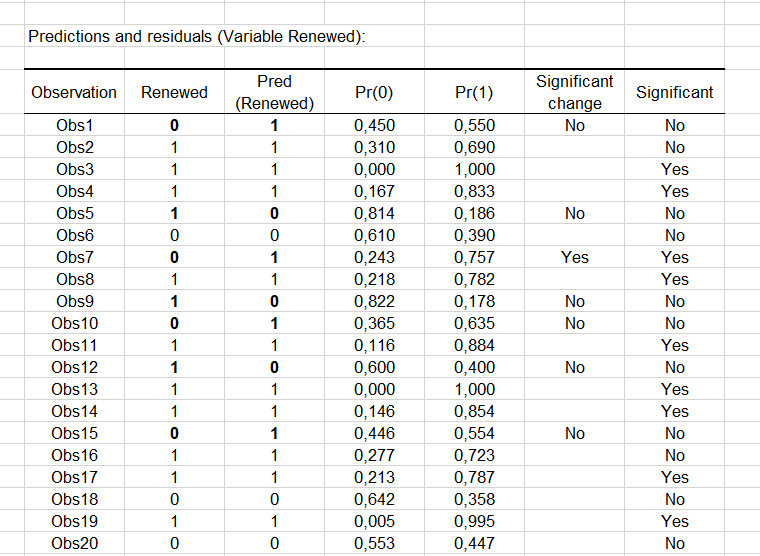Select the Obs12 label cell
760x556 pixels.
[x=74, y=368]
